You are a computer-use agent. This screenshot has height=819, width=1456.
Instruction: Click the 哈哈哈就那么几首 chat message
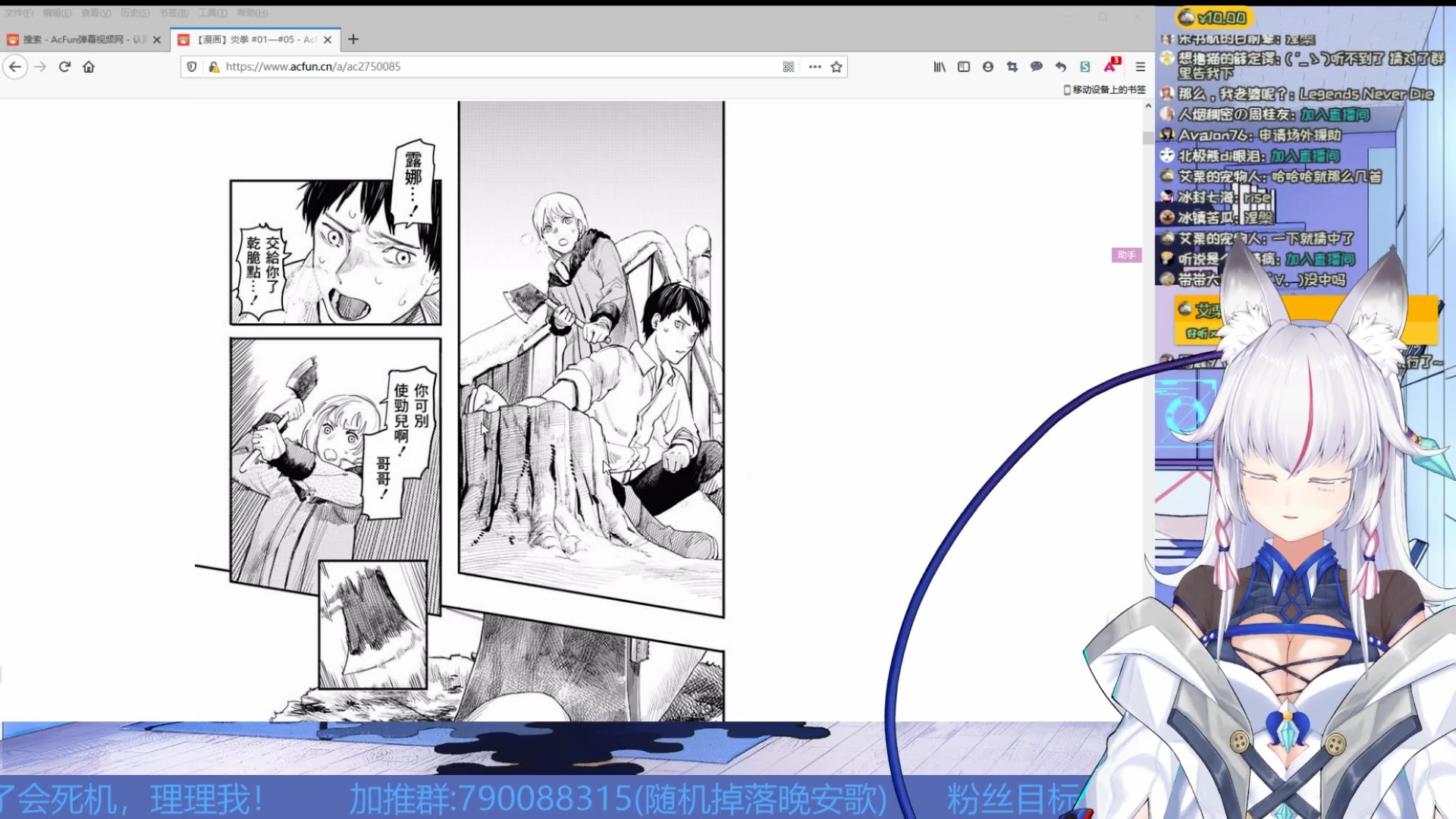click(1271, 177)
